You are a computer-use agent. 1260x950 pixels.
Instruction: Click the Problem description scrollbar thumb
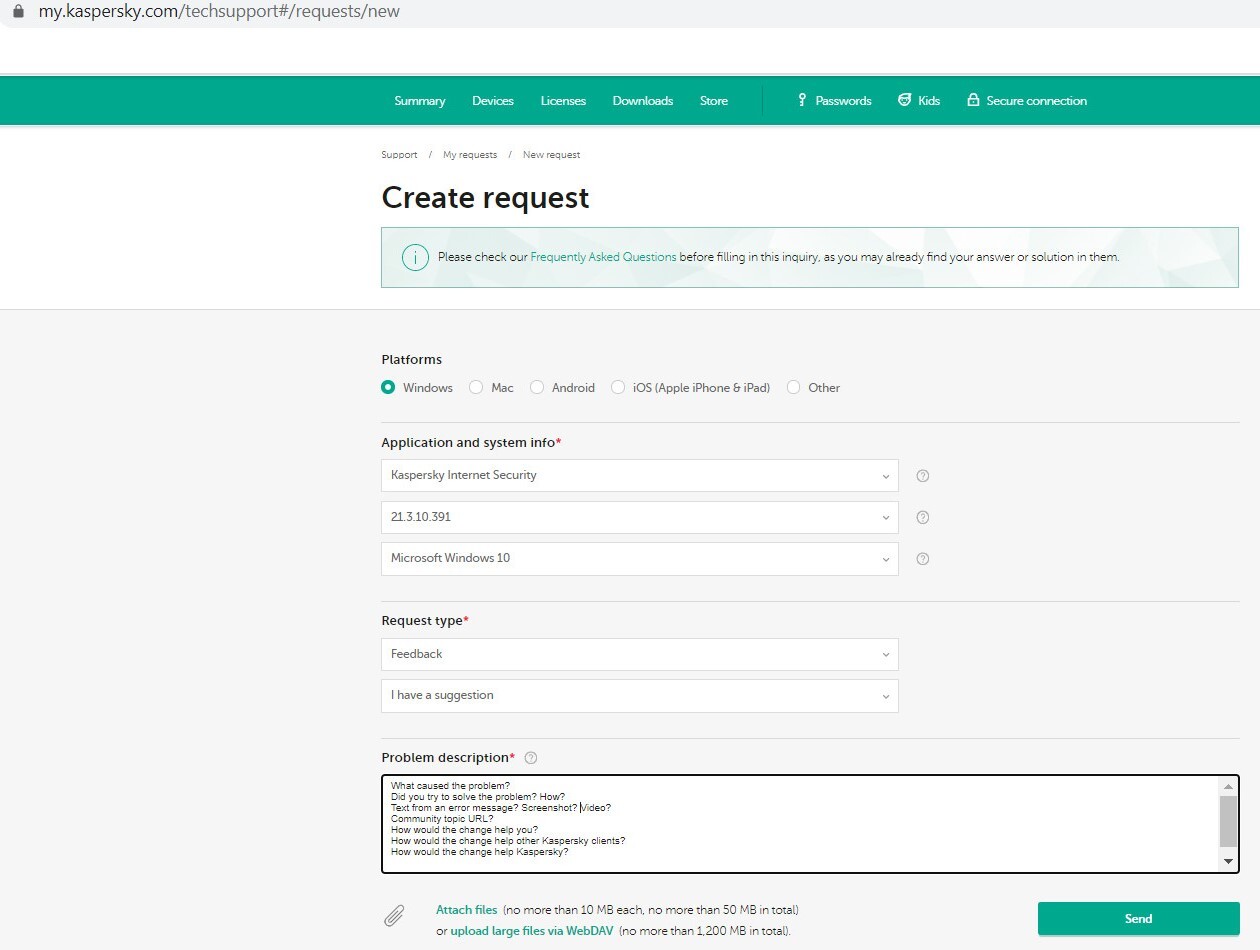pos(1228,821)
